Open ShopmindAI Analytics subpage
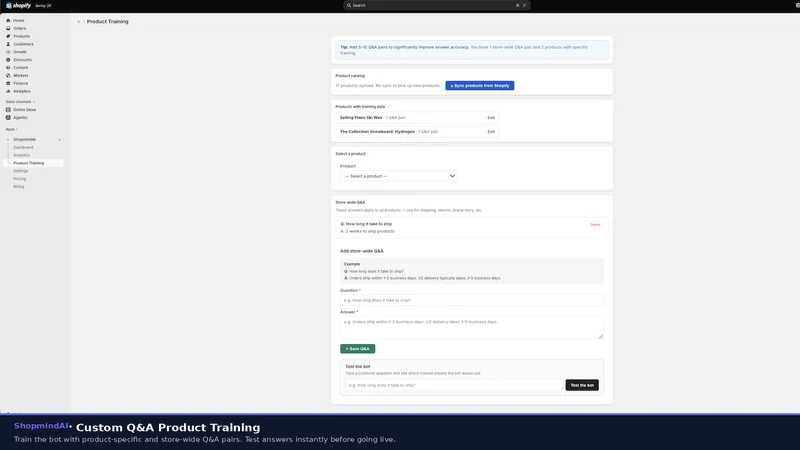Image resolution: width=800 pixels, height=450 pixels. click(21, 155)
